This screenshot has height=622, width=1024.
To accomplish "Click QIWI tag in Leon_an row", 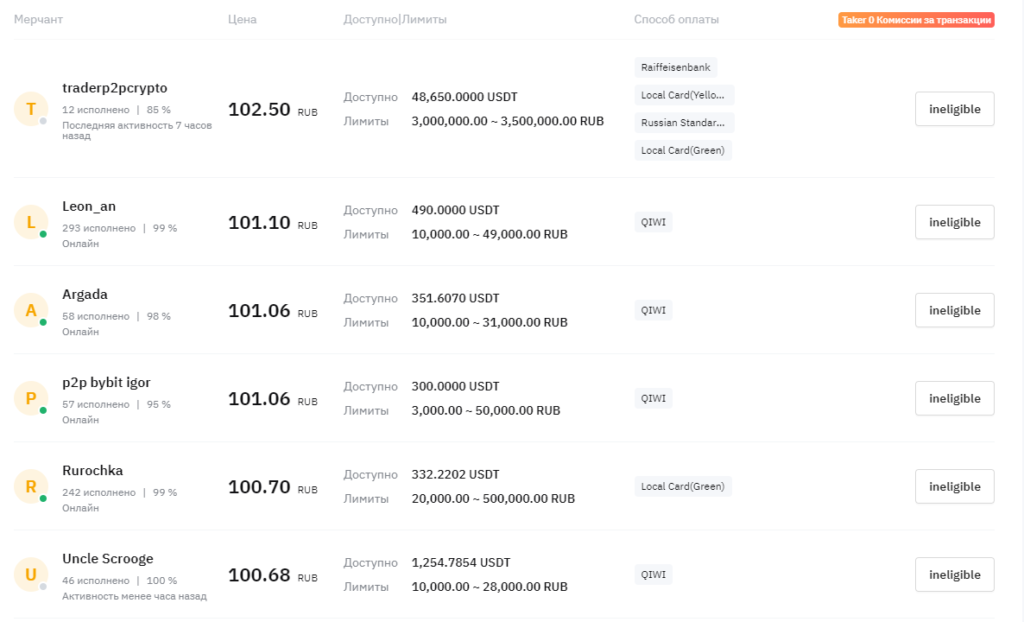I will tap(653, 222).
